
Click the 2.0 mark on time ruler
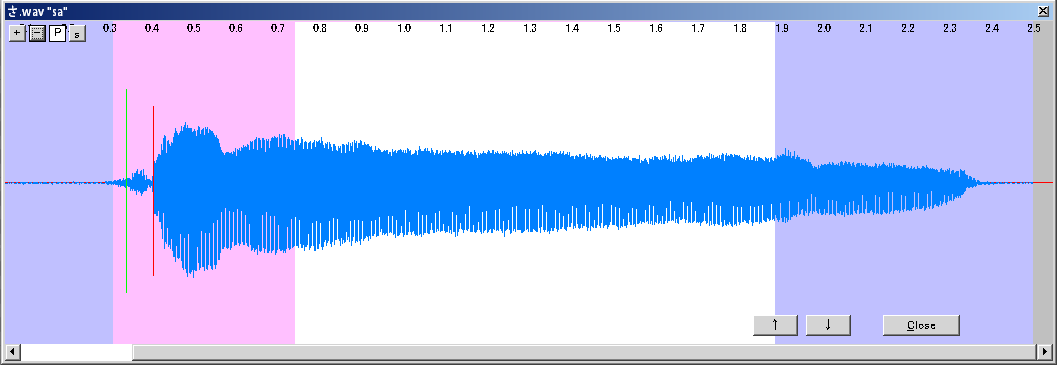(x=824, y=28)
